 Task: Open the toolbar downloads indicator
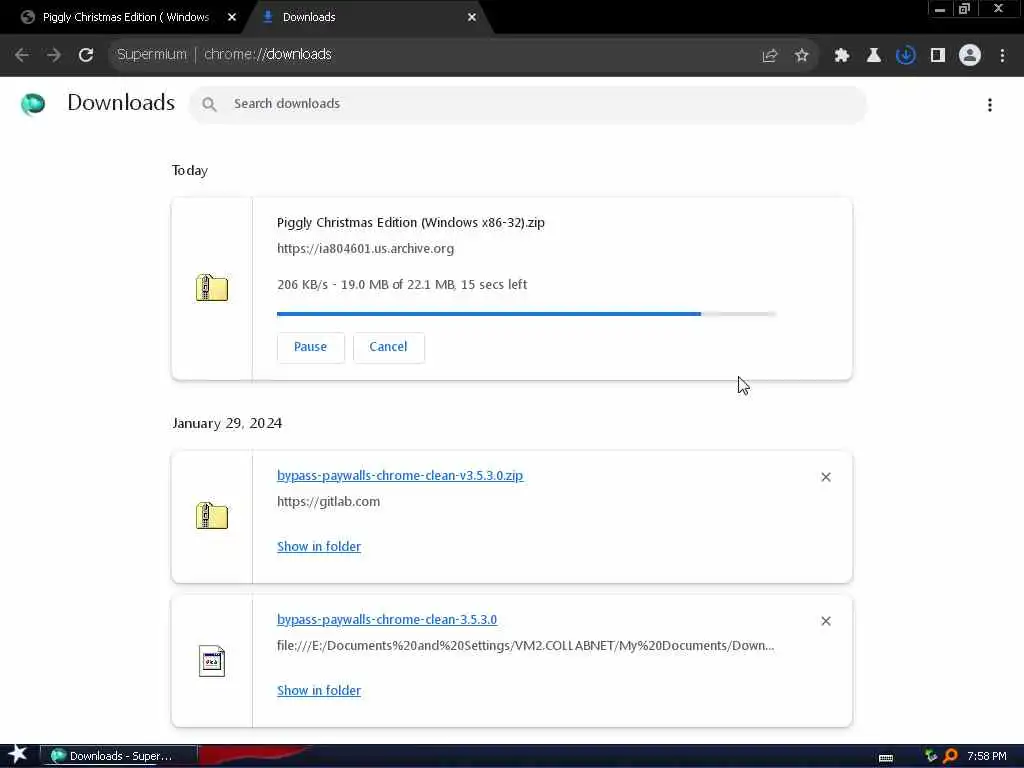[x=906, y=56]
